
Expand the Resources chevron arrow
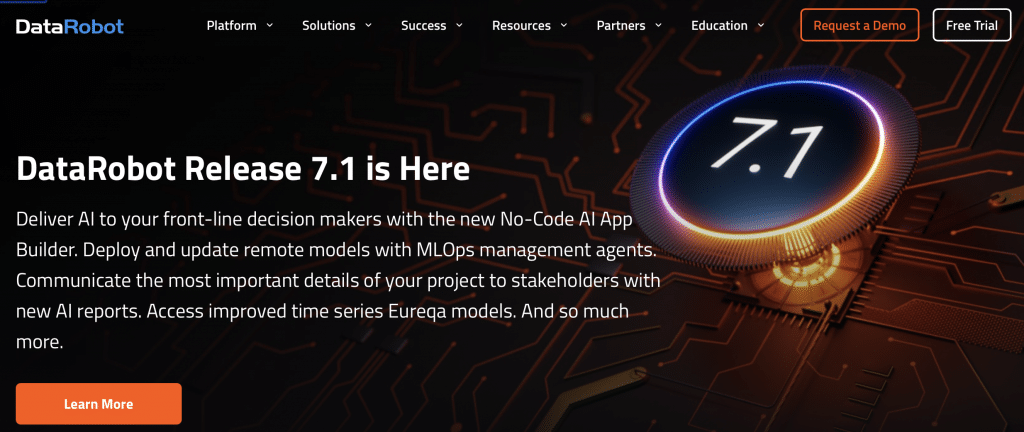click(x=564, y=26)
